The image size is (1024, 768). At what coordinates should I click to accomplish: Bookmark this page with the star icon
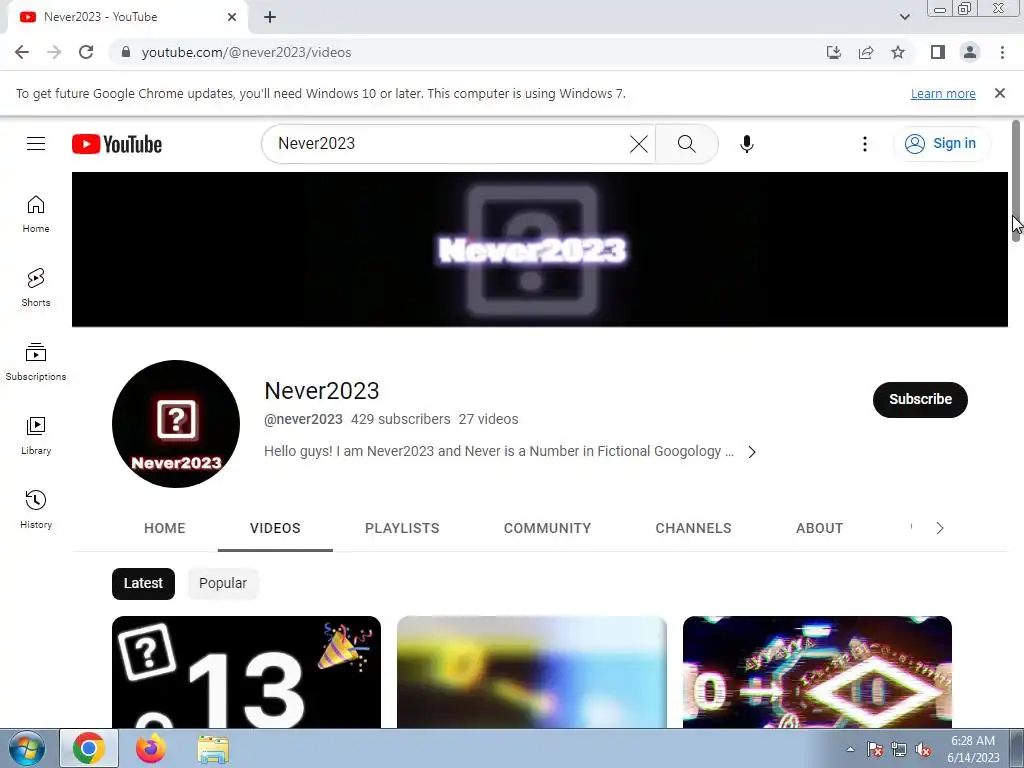coord(898,52)
